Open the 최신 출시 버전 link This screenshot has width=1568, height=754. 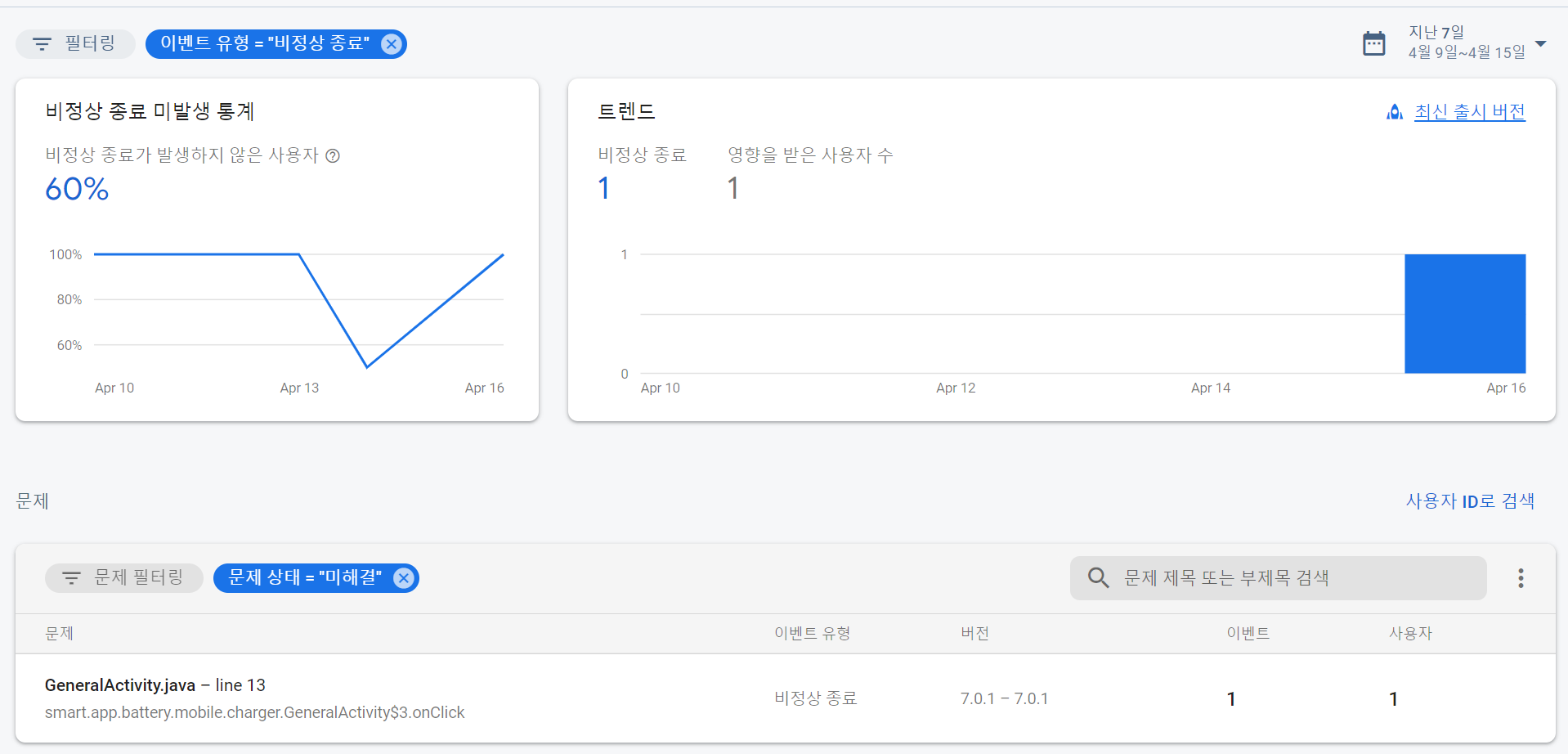pos(1469,112)
